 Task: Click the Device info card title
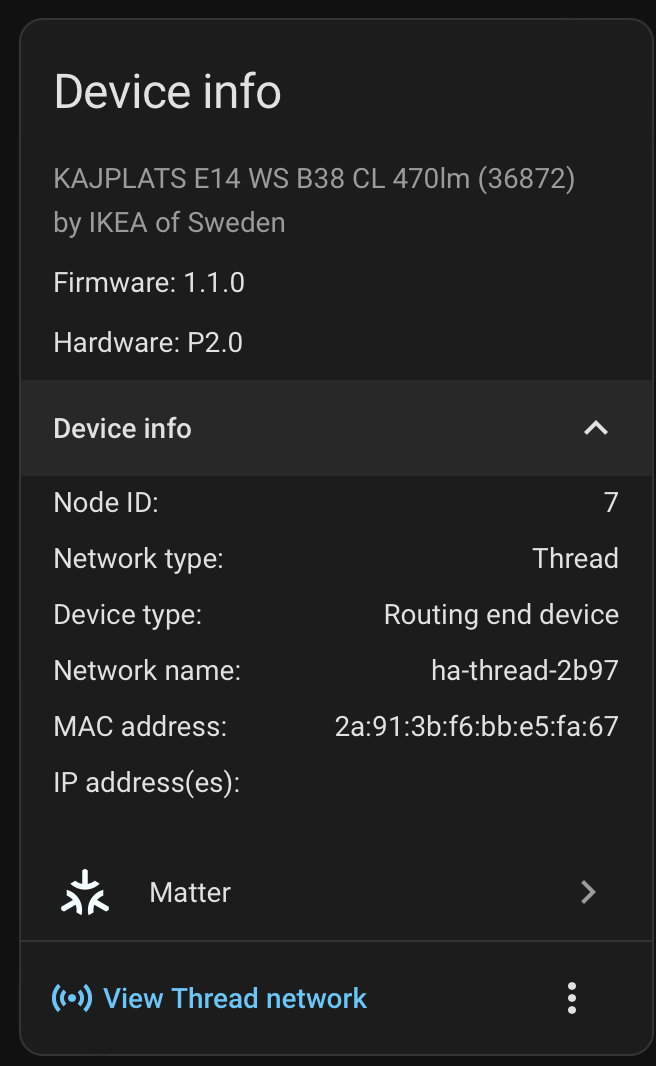pos(167,92)
